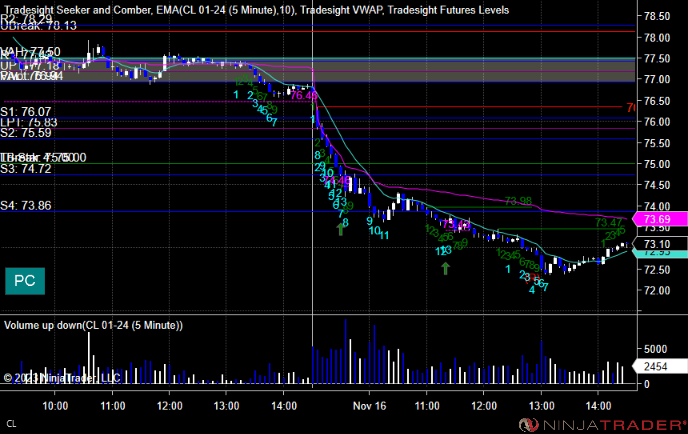Click the green 73.98 chart label

[518, 201]
